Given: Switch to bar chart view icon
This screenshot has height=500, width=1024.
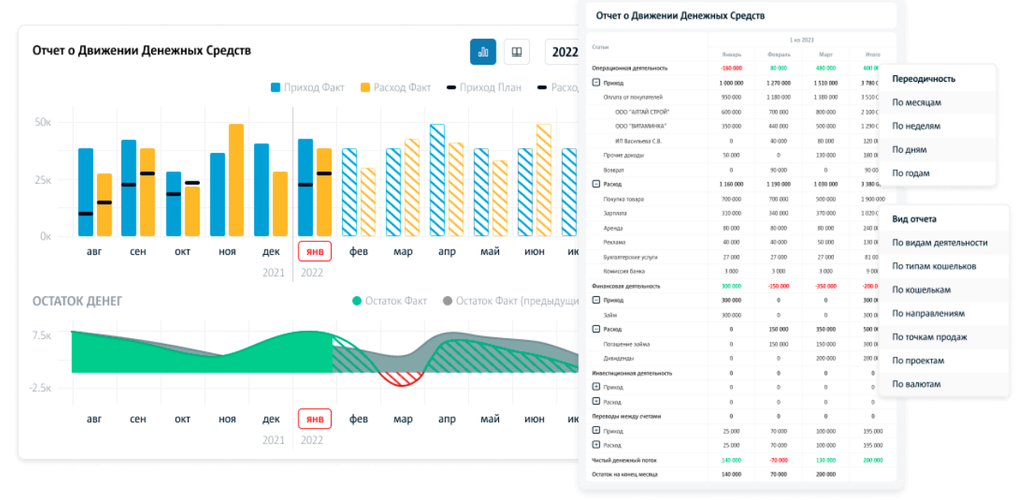Looking at the screenshot, I should click(x=483, y=52).
